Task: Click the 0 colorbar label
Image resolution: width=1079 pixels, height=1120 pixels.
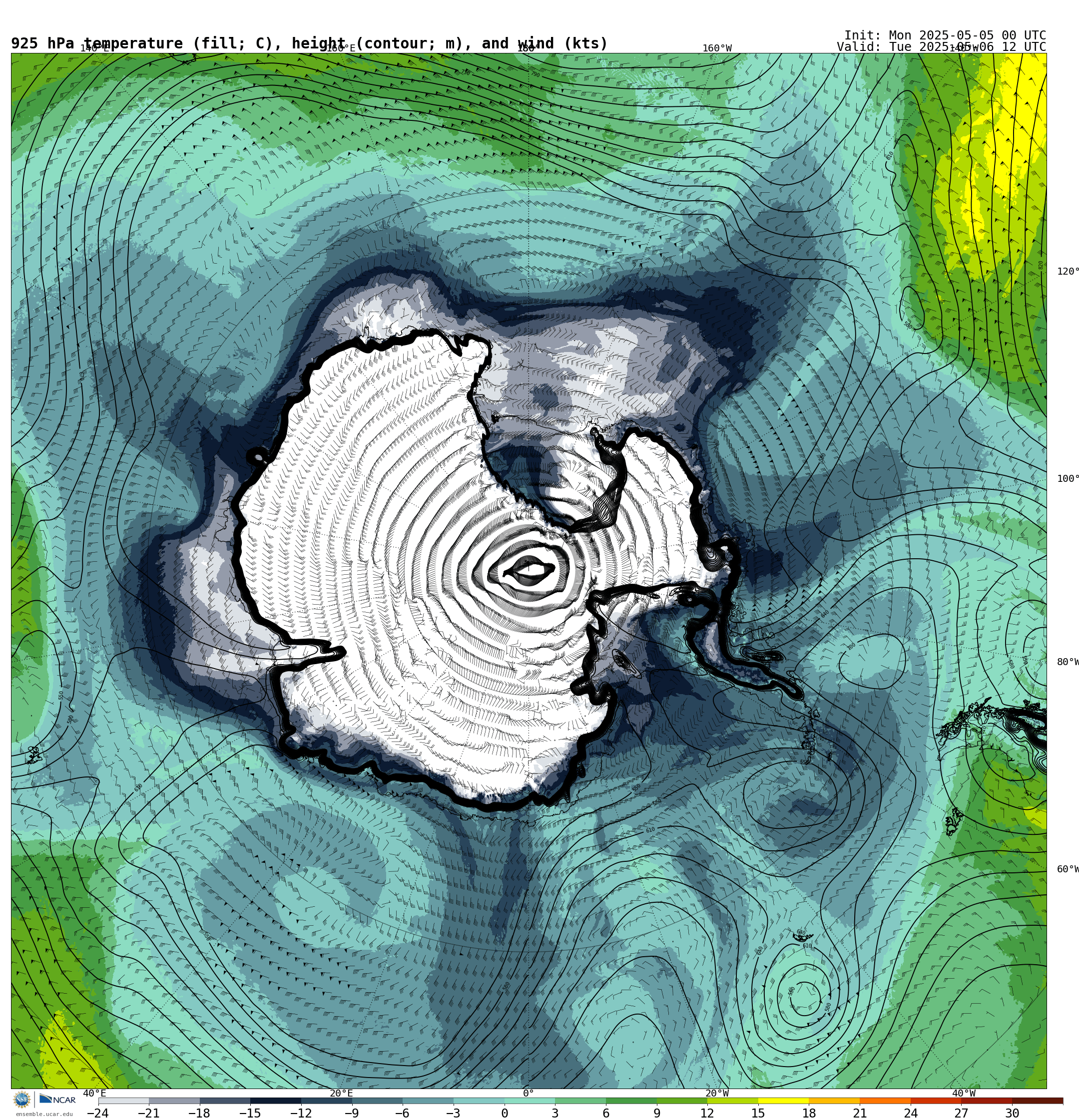Action: [x=505, y=1113]
